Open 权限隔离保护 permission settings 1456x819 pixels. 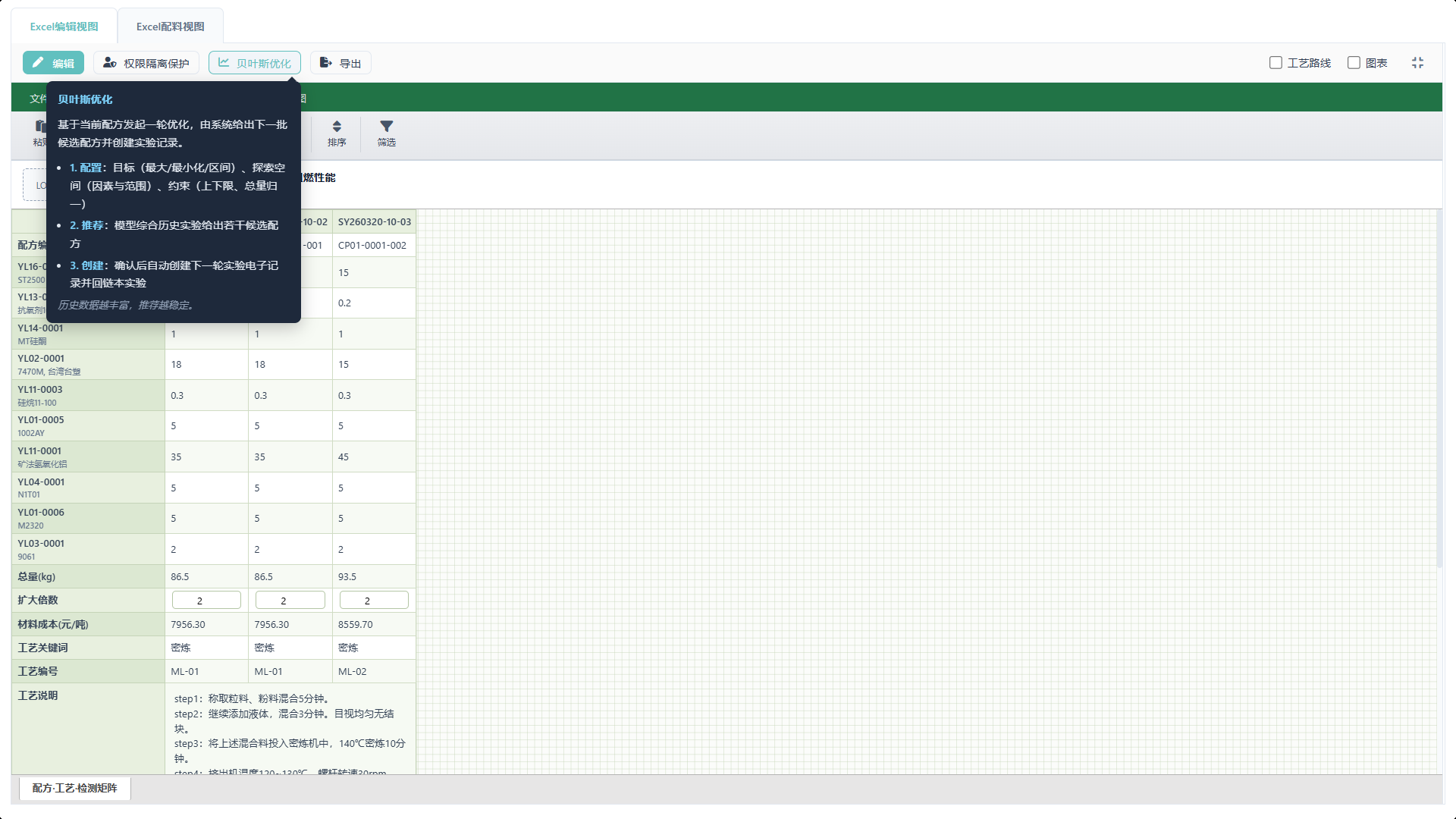[x=146, y=63]
